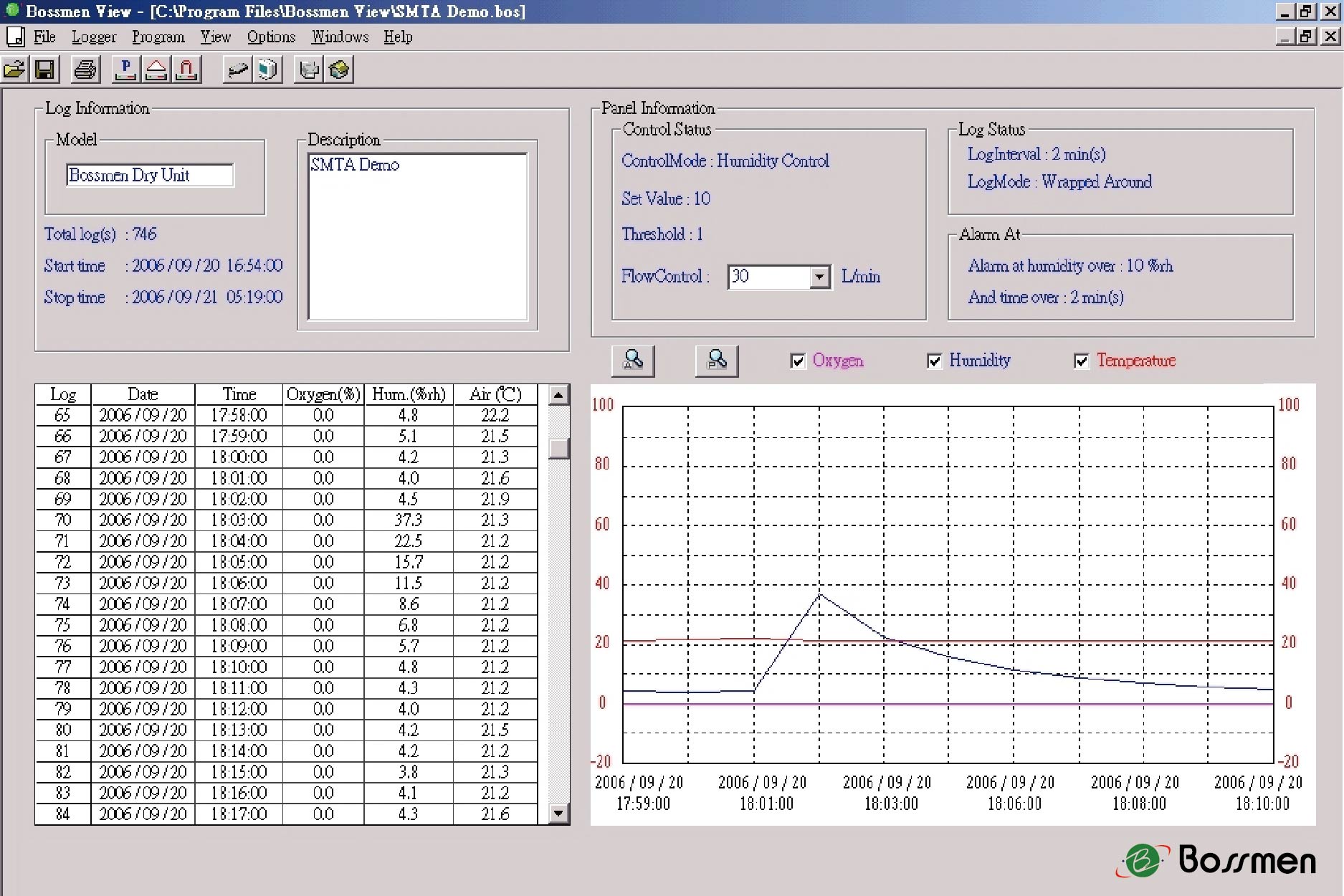1344x896 pixels.
Task: Click the Bossmen Dry Unit model field
Action: click(150, 176)
